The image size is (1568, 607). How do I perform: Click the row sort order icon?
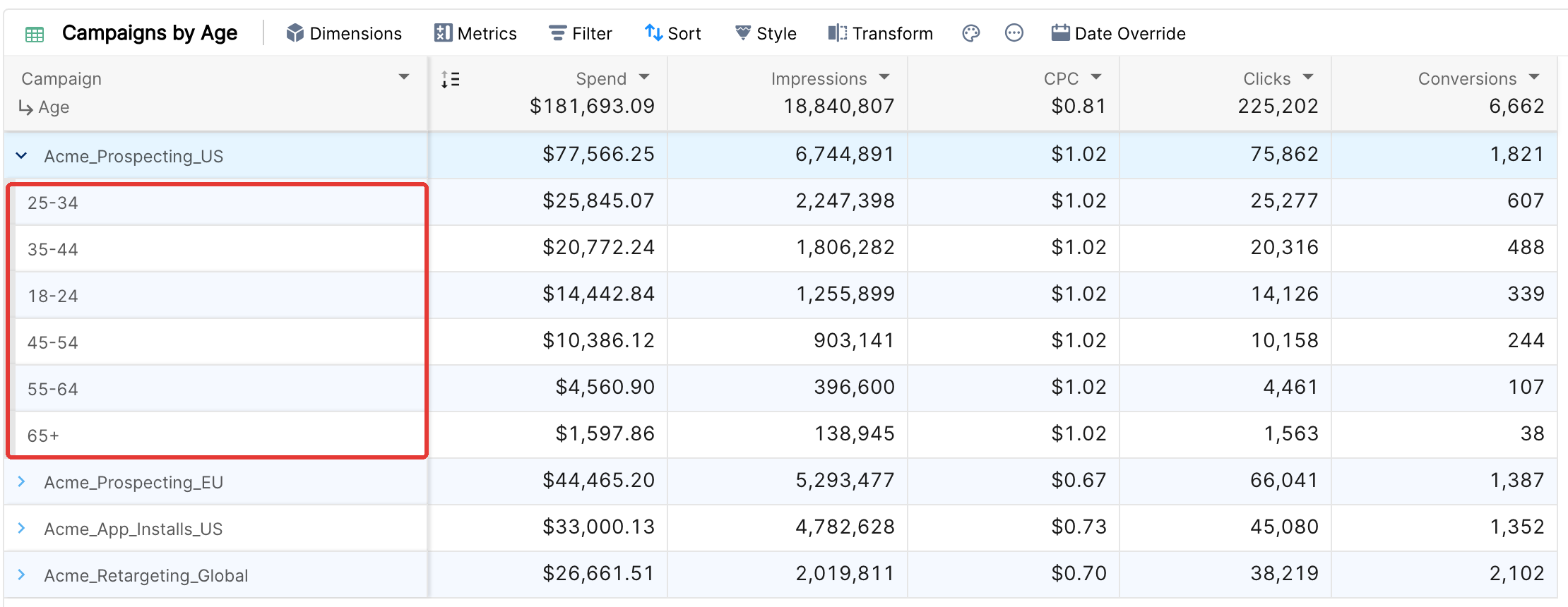tap(450, 79)
